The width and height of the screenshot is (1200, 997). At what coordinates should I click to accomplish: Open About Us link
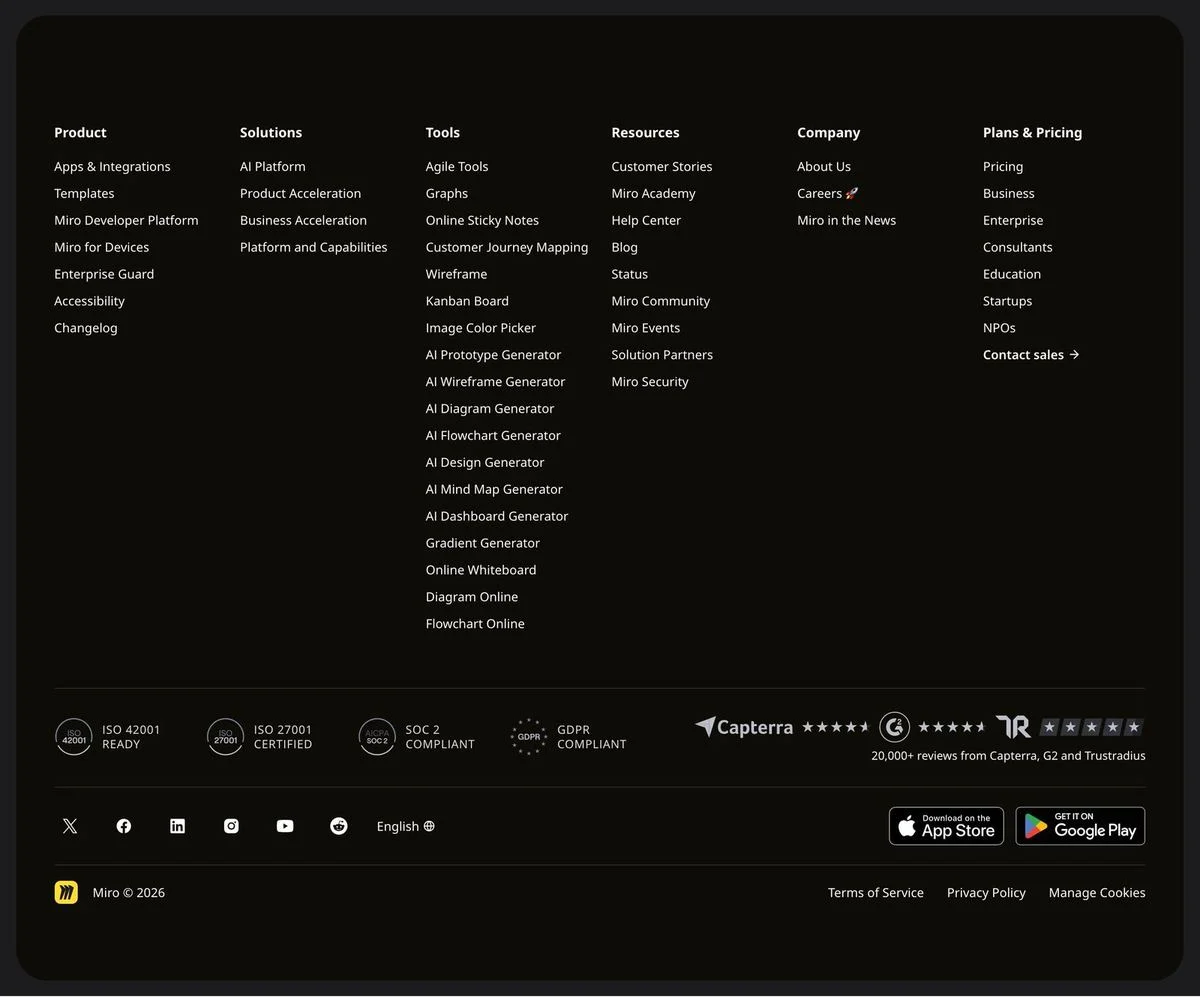pyautogui.click(x=824, y=167)
